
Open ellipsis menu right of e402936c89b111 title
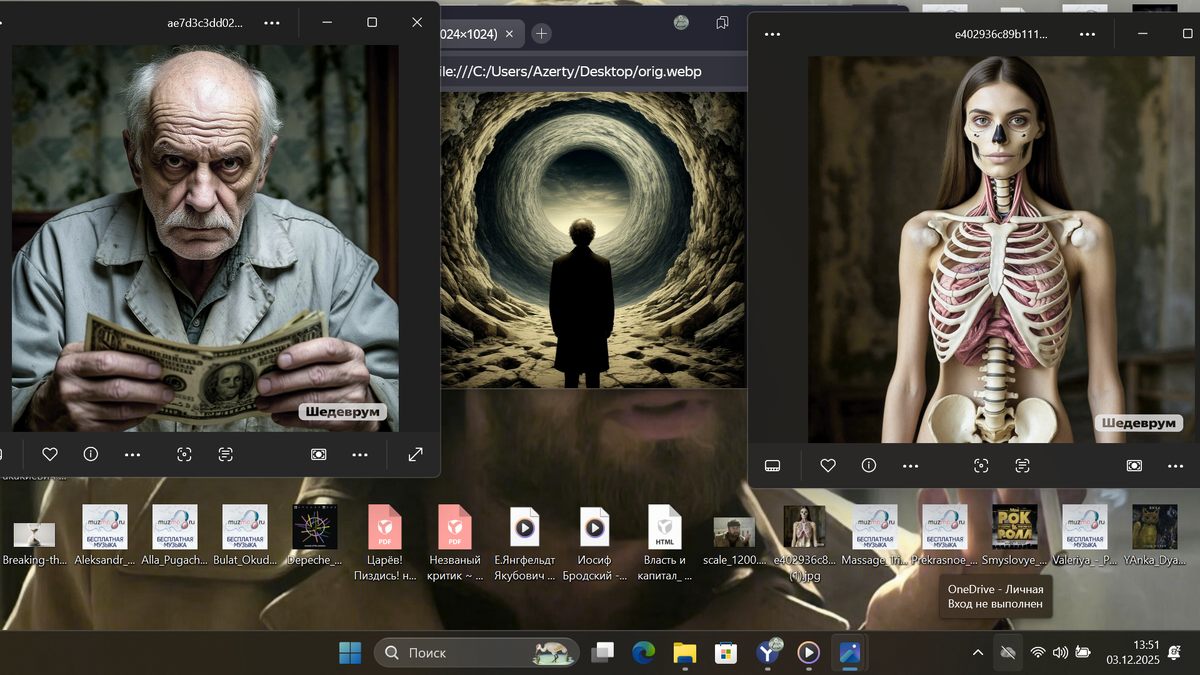tap(1088, 34)
